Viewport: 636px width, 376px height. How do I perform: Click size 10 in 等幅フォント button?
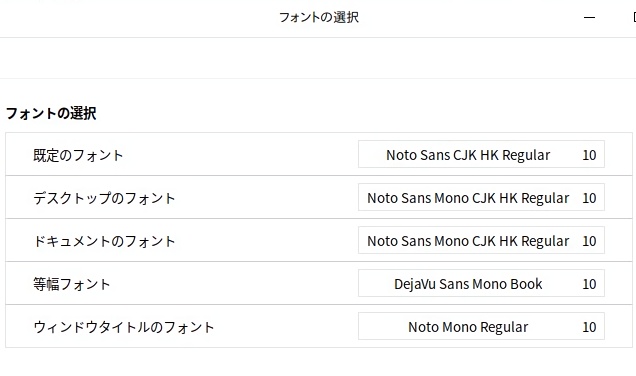coord(589,284)
